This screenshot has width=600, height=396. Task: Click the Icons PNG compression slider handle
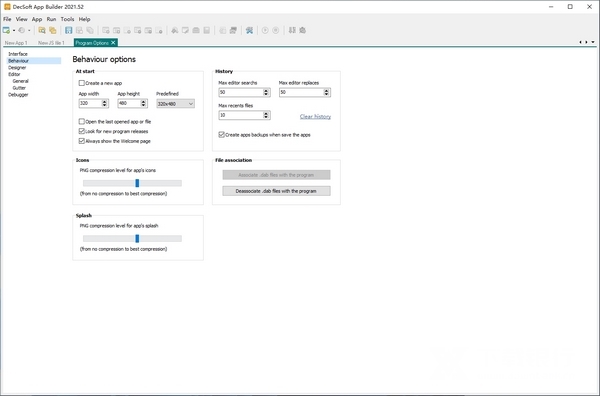(137, 183)
